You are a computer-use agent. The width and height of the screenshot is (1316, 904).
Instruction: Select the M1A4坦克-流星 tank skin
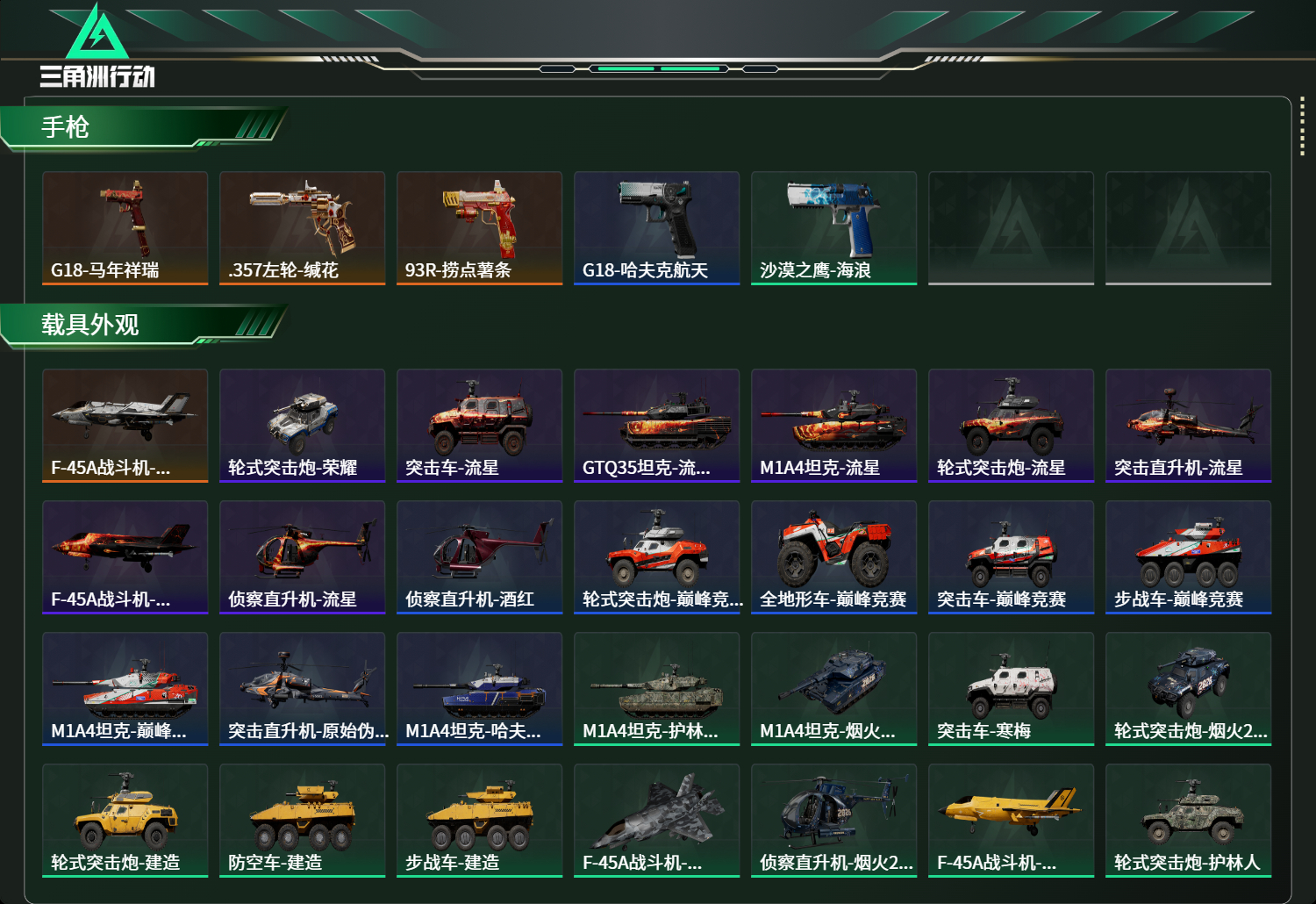click(x=833, y=426)
